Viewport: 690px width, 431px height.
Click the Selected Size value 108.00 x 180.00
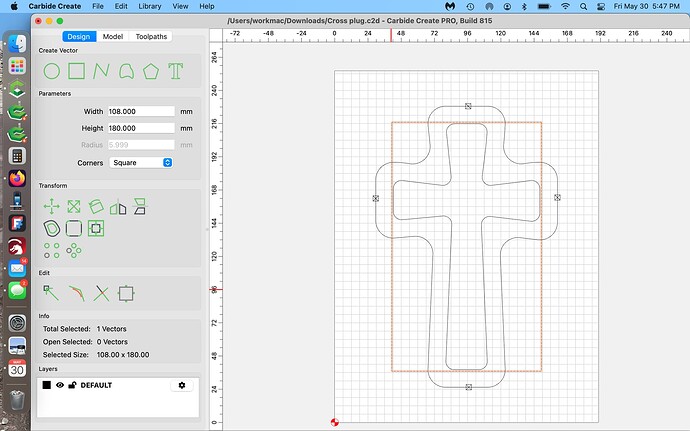pos(123,355)
